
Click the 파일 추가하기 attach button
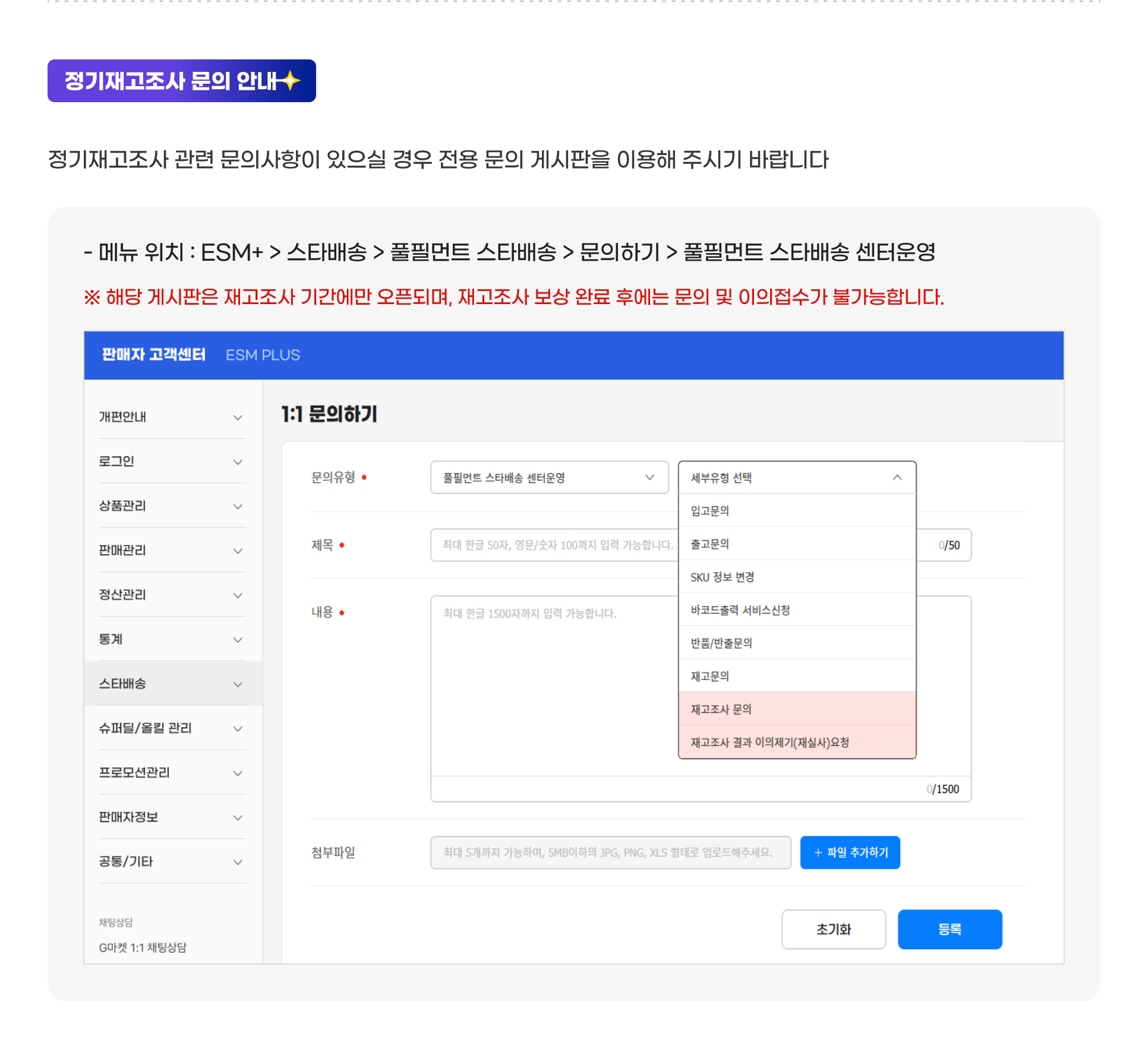point(850,852)
